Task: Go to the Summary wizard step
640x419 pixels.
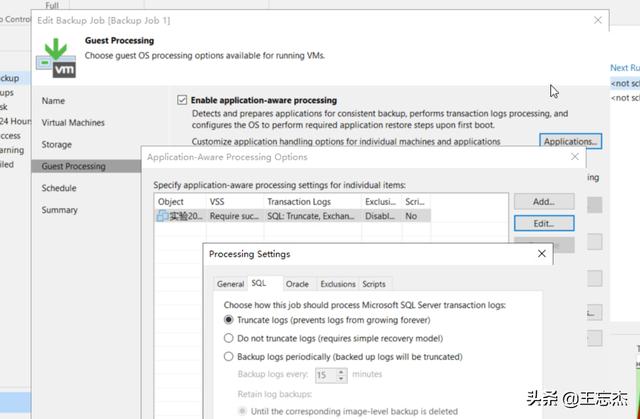Action: (x=59, y=210)
